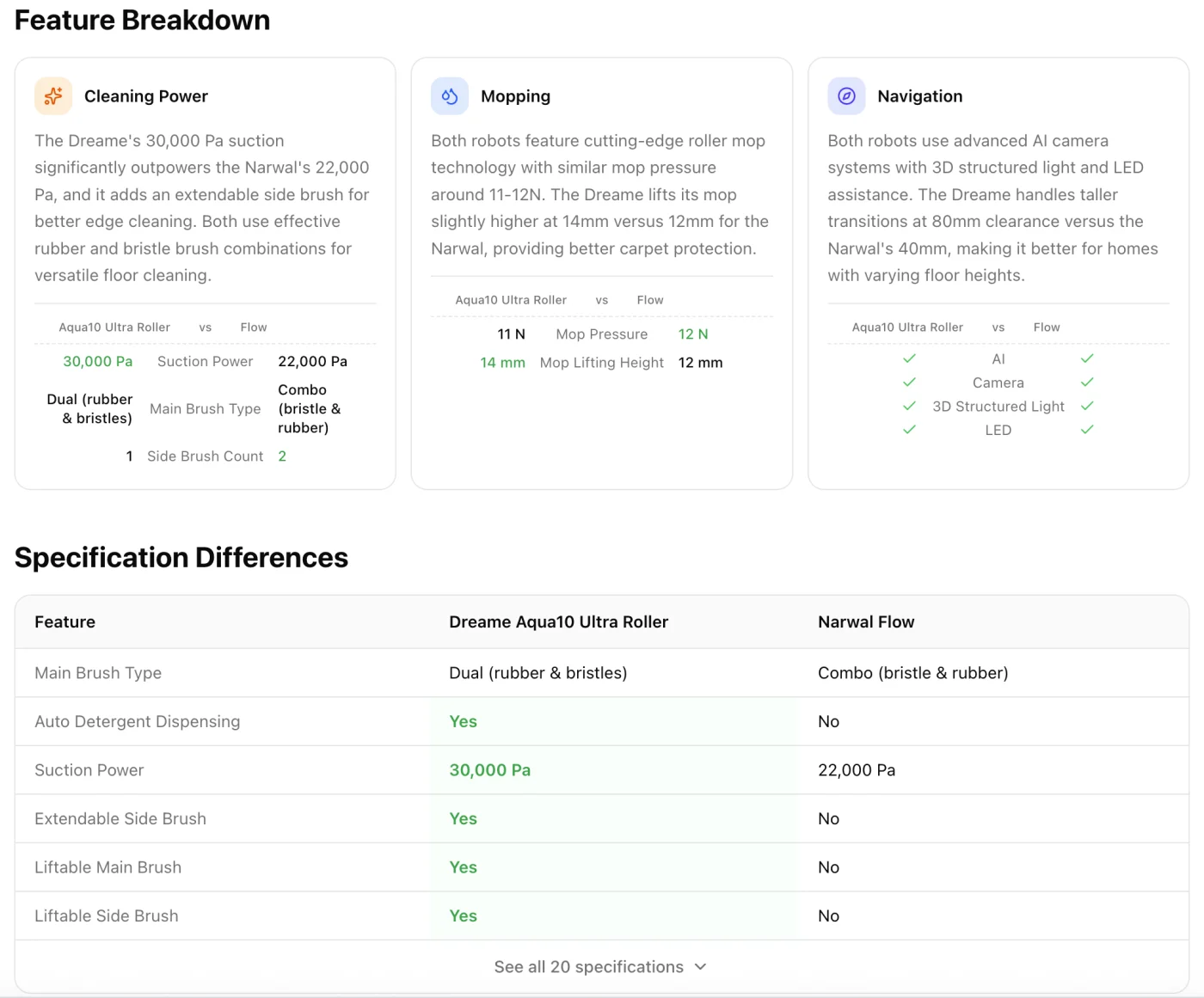The height and width of the screenshot is (998, 1204).
Task: Click 30,000 Pa in the specification table
Action: tap(490, 770)
